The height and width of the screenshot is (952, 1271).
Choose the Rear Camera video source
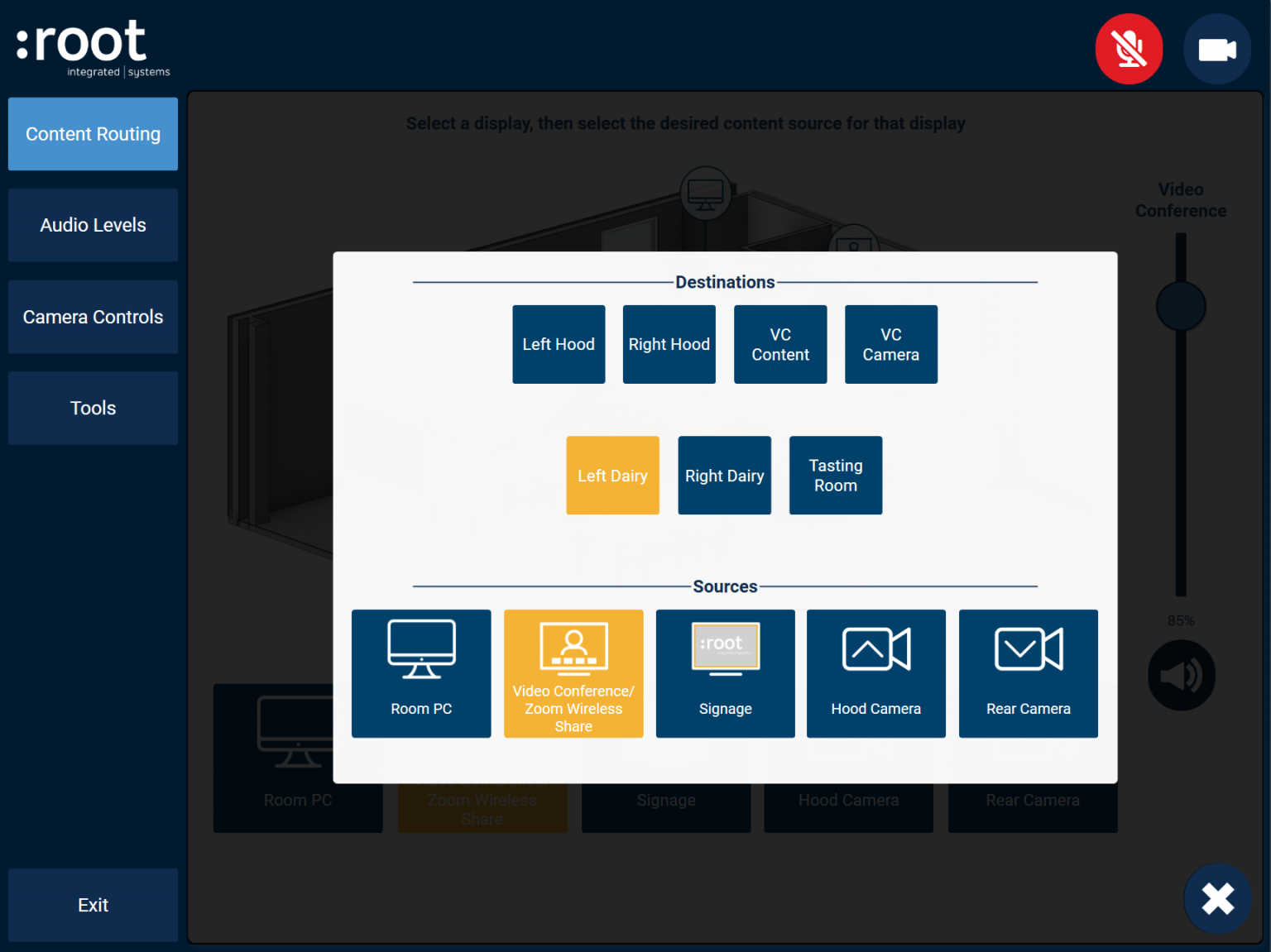[1028, 673]
